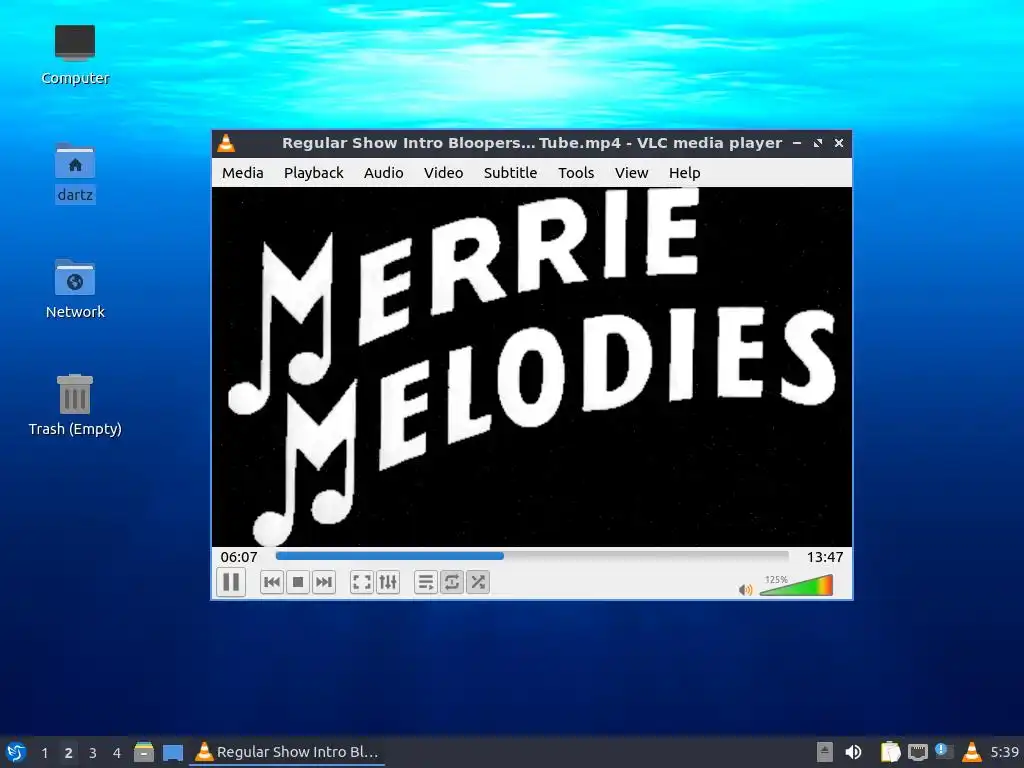Switch to workspace 4
The width and height of the screenshot is (1024, 768).
[117, 753]
